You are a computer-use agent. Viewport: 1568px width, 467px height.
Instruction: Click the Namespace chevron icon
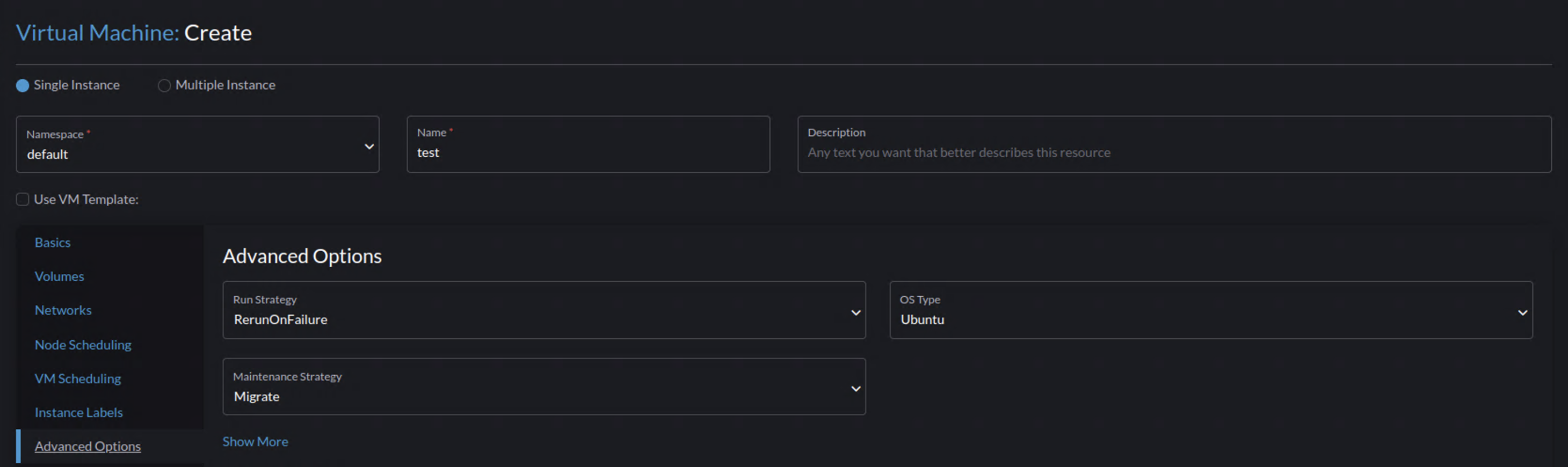[x=368, y=146]
